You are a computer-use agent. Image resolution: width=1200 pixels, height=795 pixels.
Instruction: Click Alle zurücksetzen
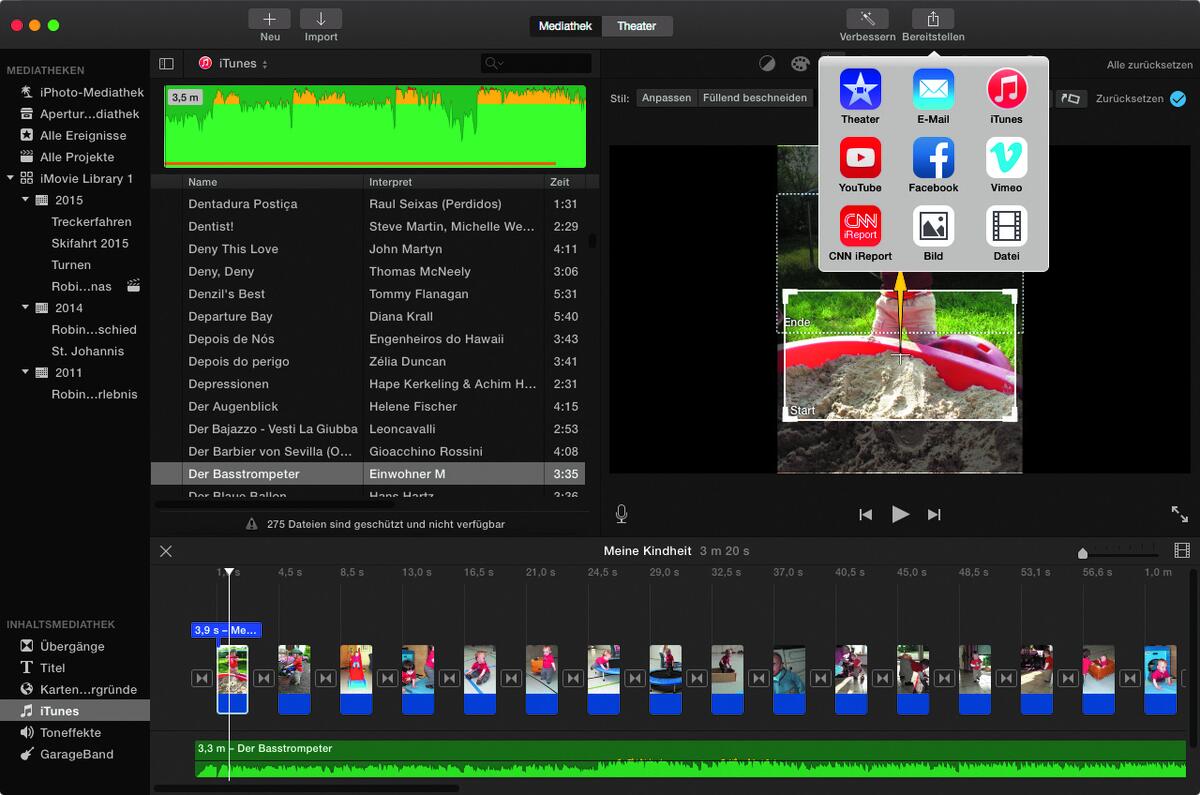[x=1149, y=65]
